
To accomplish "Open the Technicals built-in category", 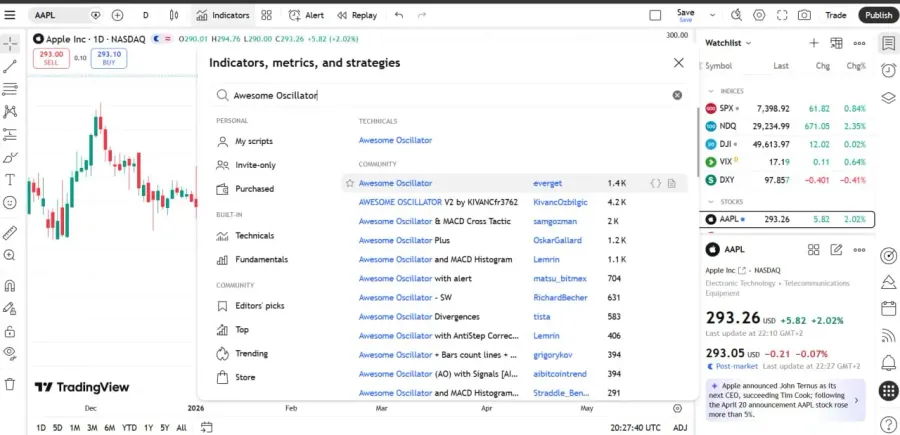I will (254, 236).
